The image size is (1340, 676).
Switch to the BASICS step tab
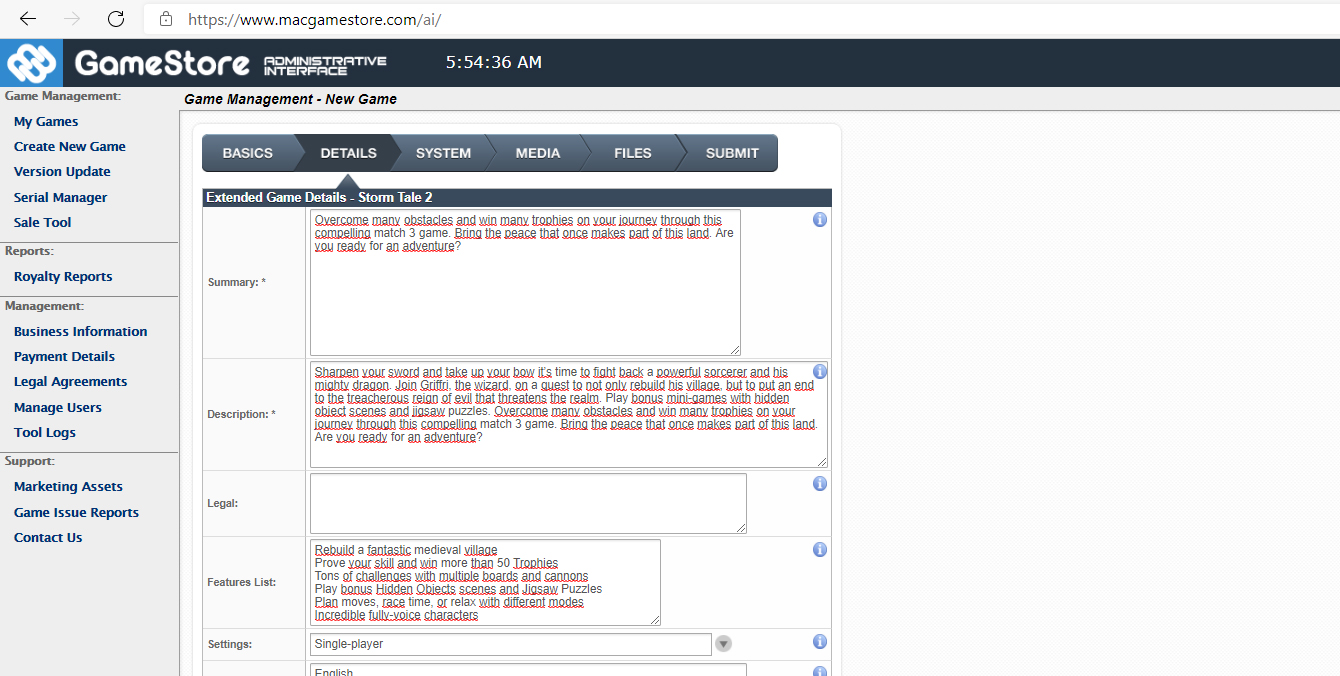tap(247, 153)
